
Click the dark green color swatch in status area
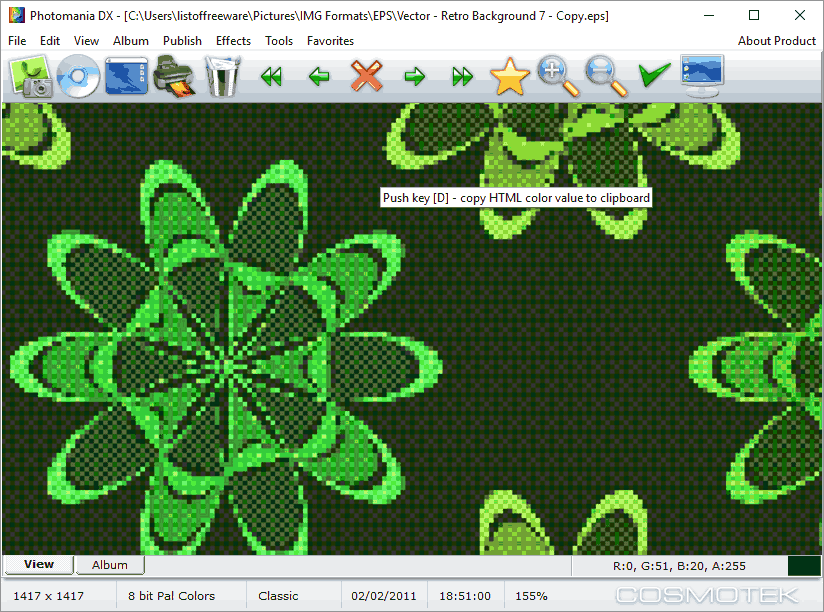[804, 566]
